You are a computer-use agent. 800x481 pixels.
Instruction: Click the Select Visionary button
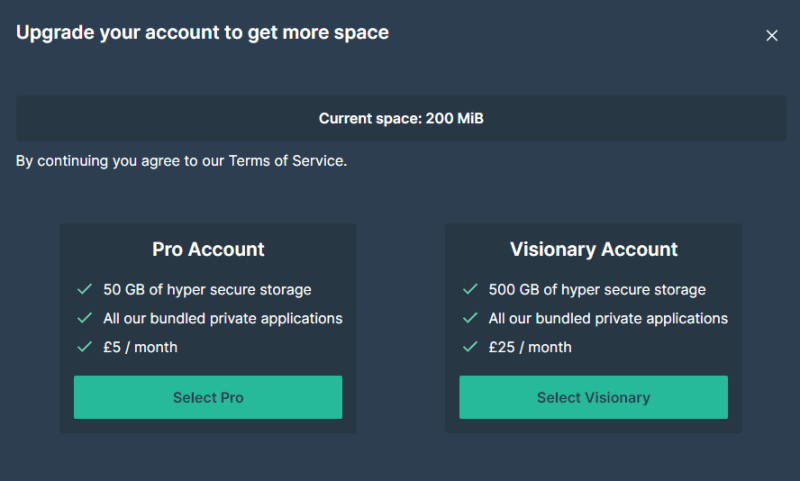click(593, 397)
